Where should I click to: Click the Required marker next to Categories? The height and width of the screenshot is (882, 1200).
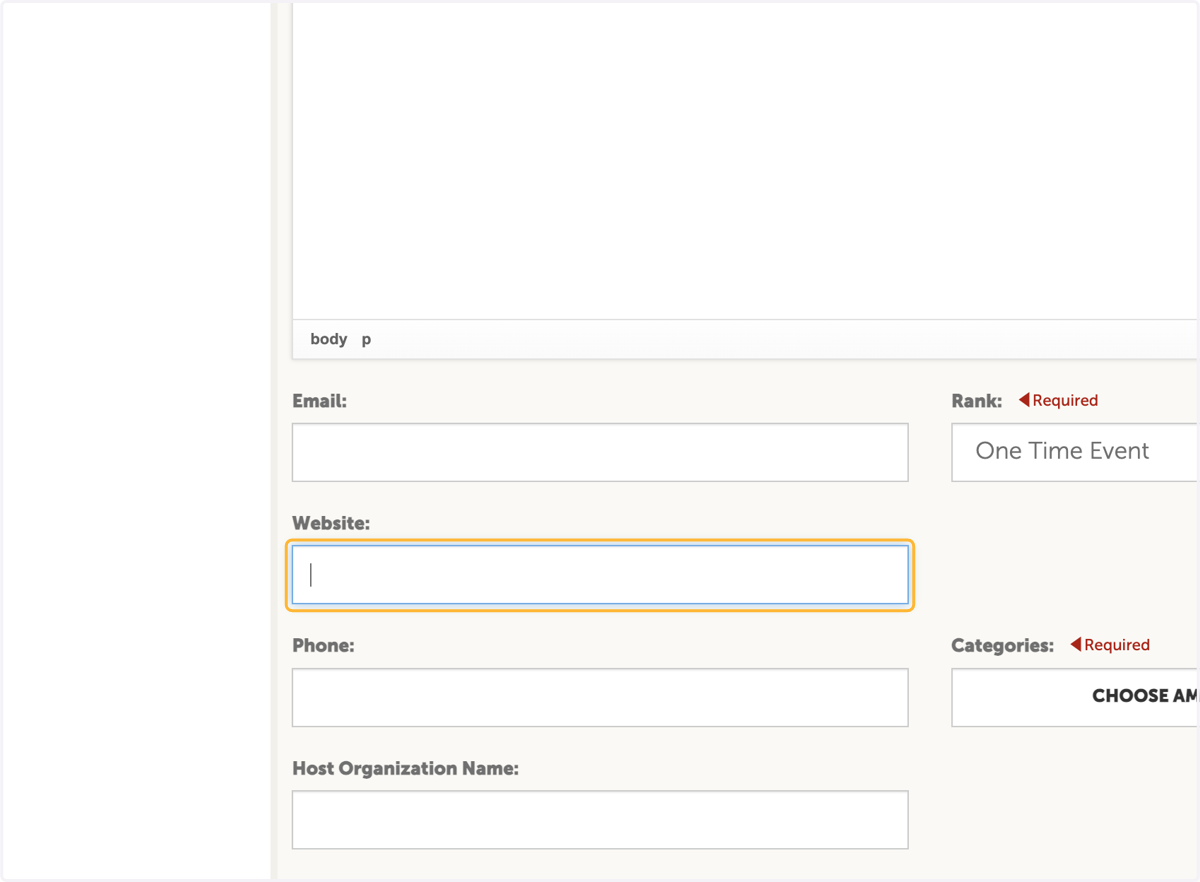tap(1110, 645)
